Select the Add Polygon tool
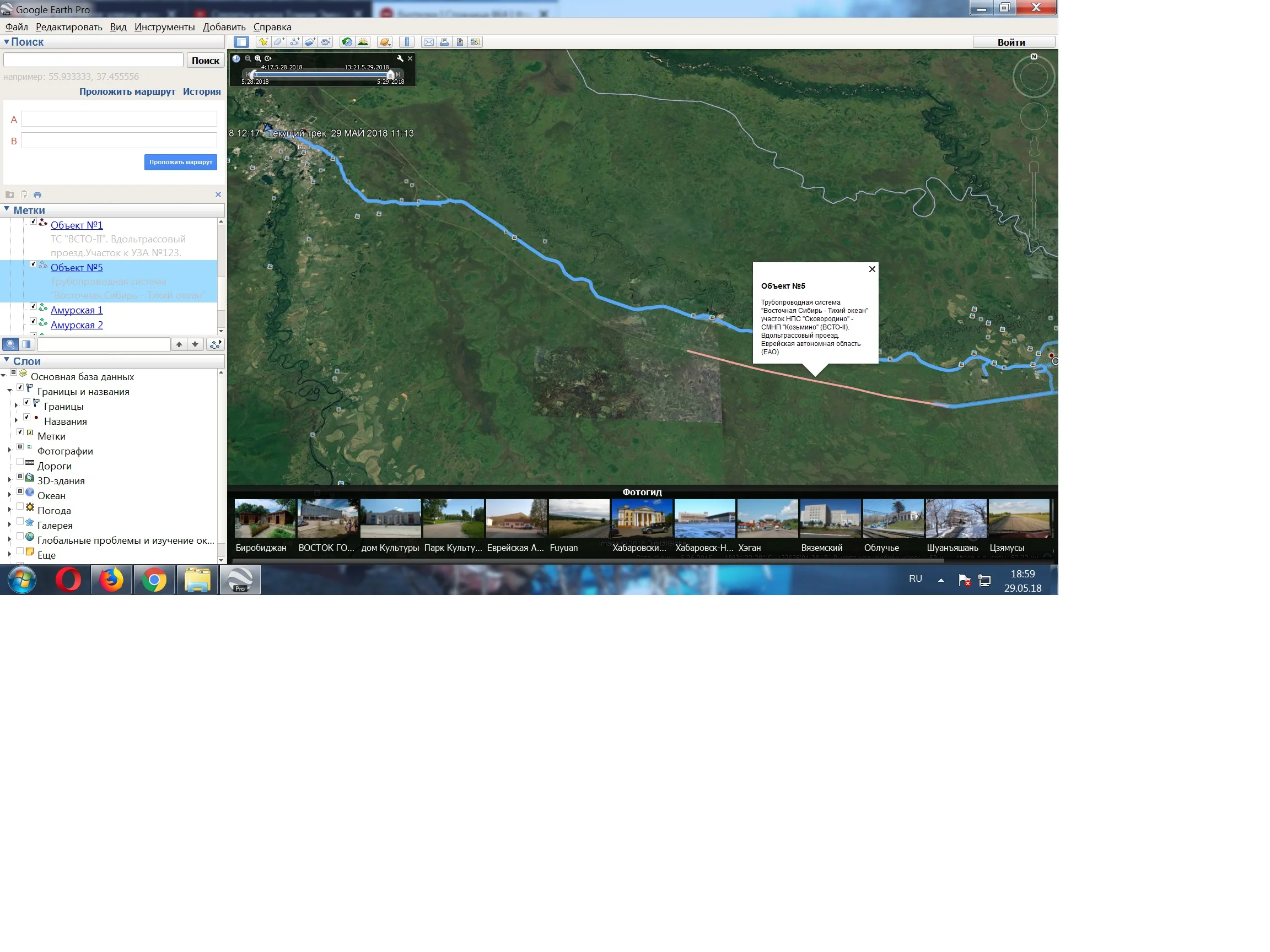Viewport: 1270px width, 952px height. coord(278,42)
